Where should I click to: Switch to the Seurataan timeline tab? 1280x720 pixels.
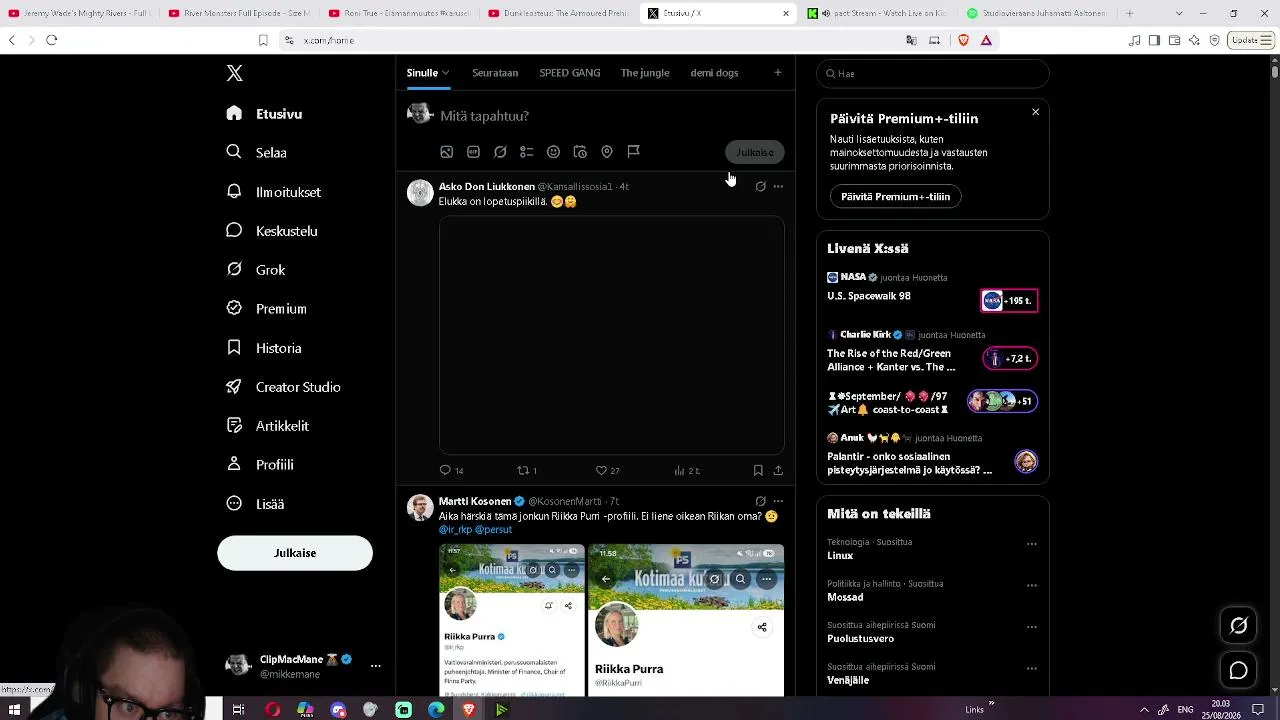495,73
